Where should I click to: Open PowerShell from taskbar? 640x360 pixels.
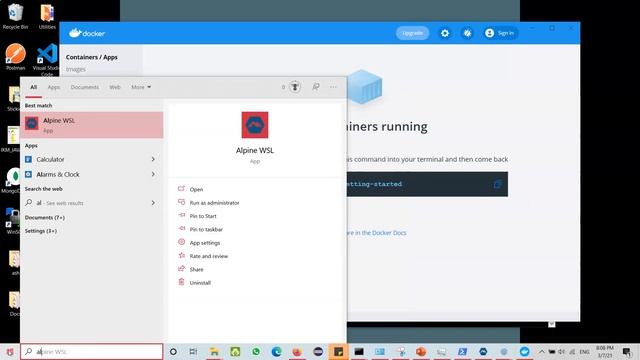coord(462,351)
